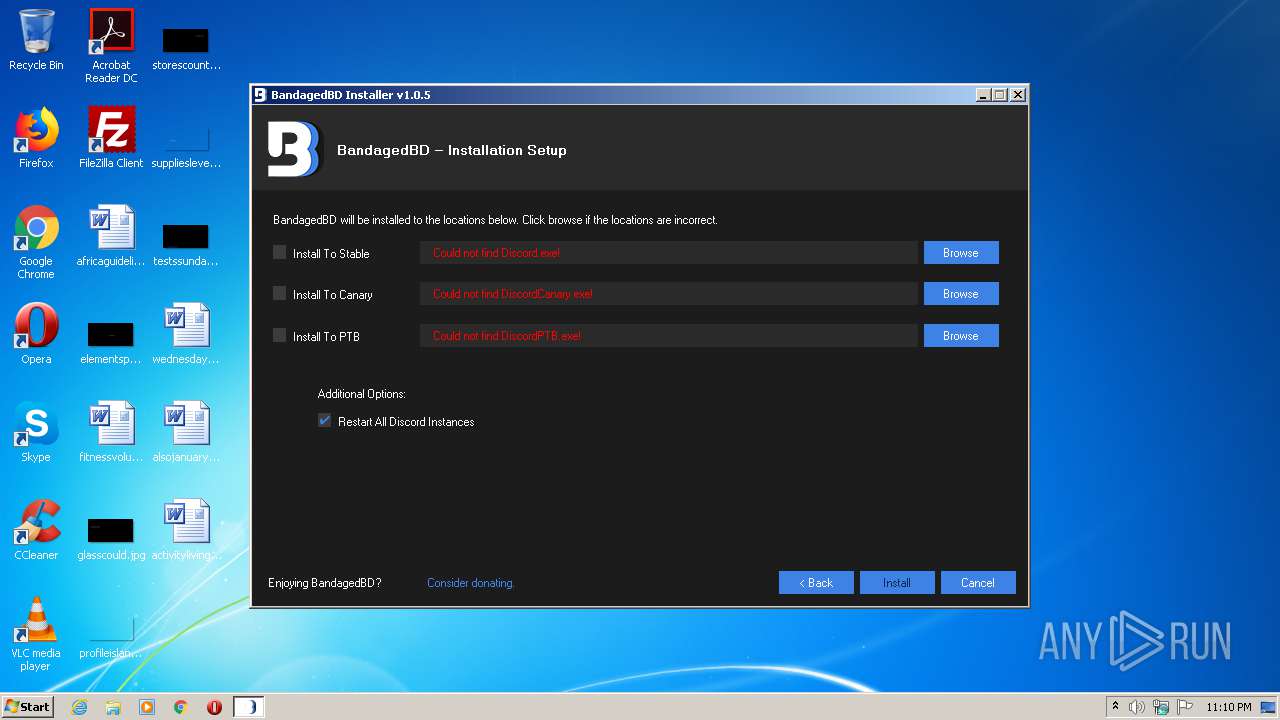Go back to previous installer step
The height and width of the screenshot is (720, 1280).
pyautogui.click(x=816, y=583)
